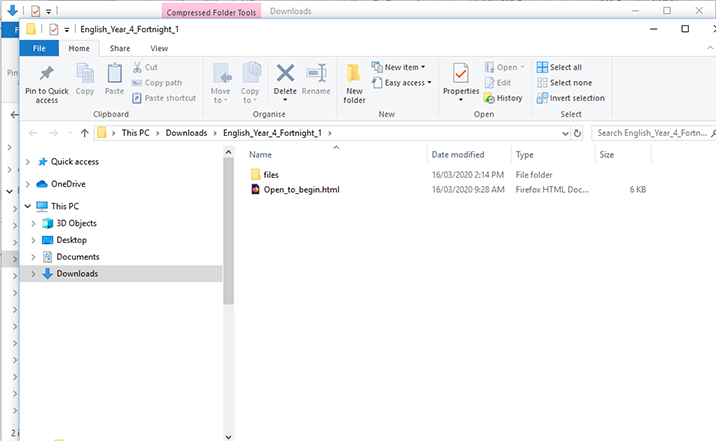Screen dimensions: 716x441
Task: Expand the Quick access tree node
Action: (28, 162)
